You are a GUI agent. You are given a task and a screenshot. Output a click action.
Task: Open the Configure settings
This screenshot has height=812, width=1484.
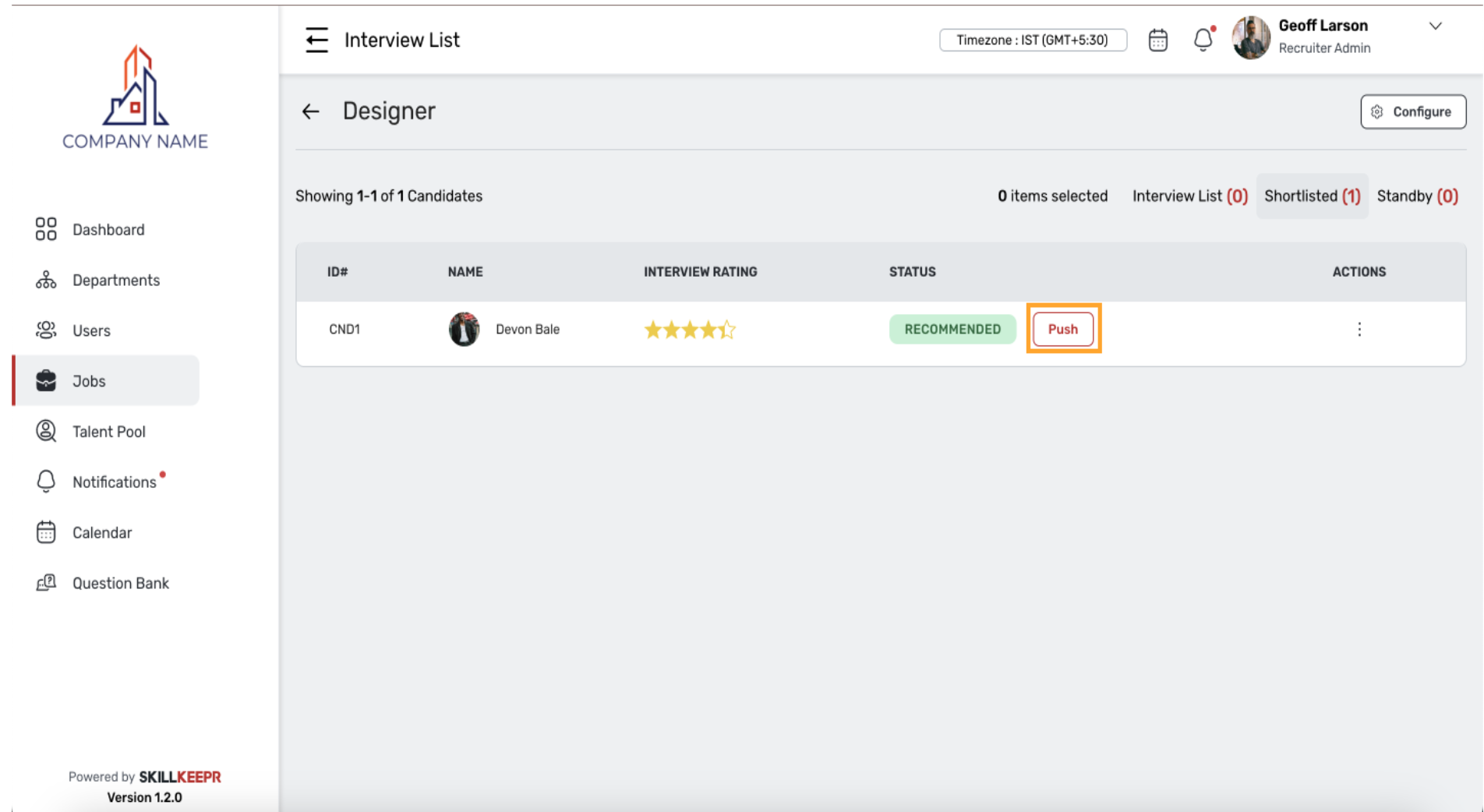(x=1412, y=111)
